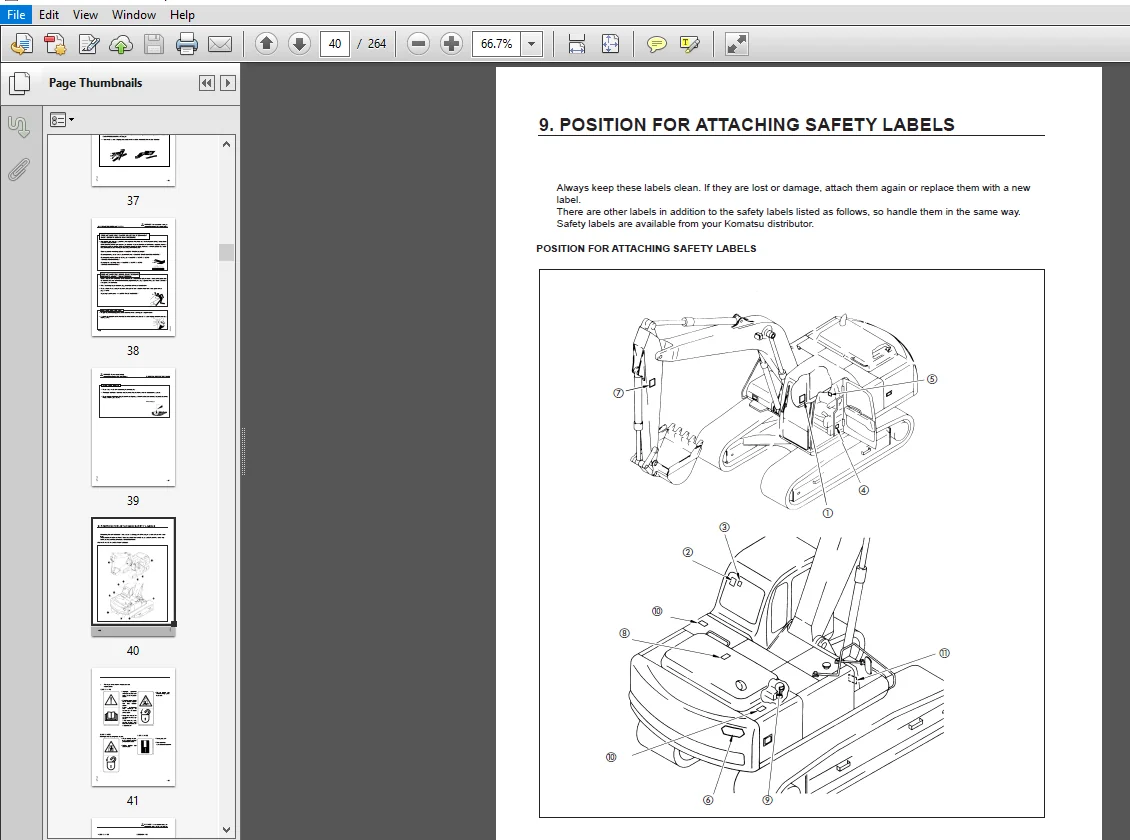Open the thumbnail options dropdown menu
This screenshot has height=840, width=1130.
(62, 120)
